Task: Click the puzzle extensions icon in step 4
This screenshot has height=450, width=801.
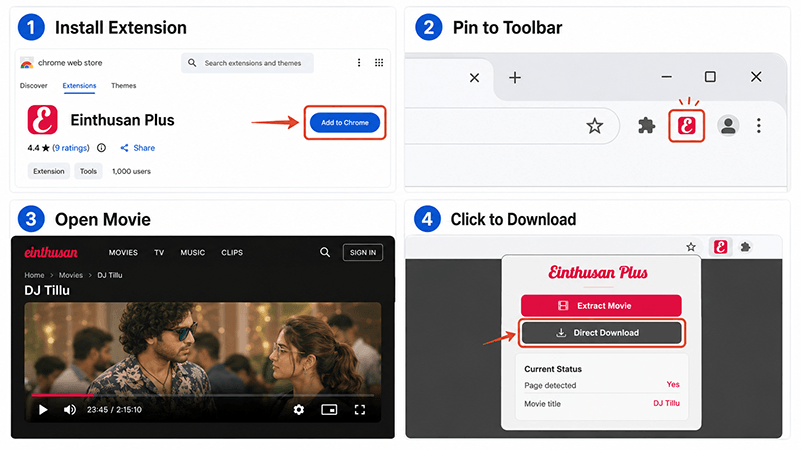Action: click(x=745, y=247)
